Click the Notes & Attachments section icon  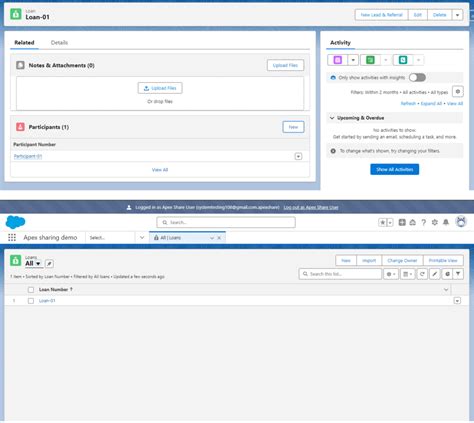(x=20, y=65)
